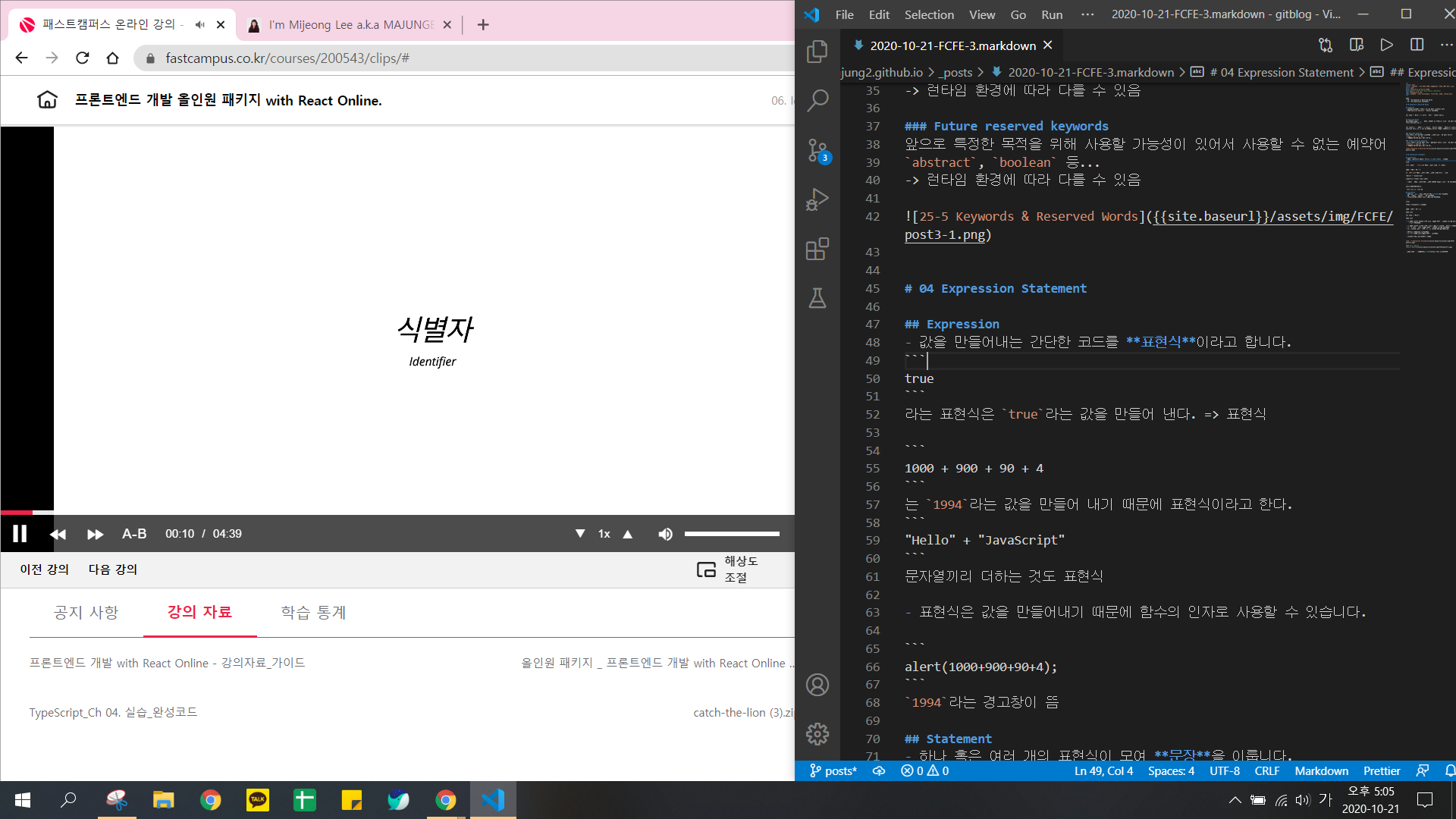Increase playback speed with up arrow
The image size is (1456, 819).
pos(628,534)
